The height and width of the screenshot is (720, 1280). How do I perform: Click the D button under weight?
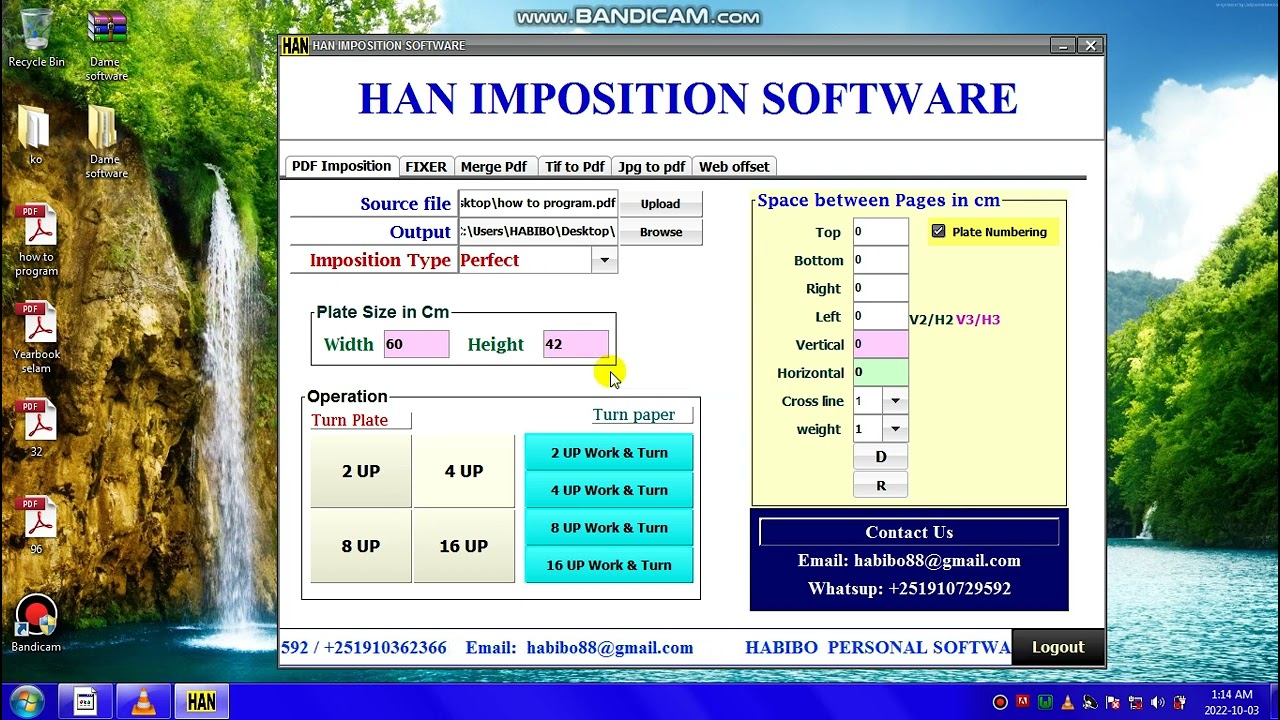881,457
